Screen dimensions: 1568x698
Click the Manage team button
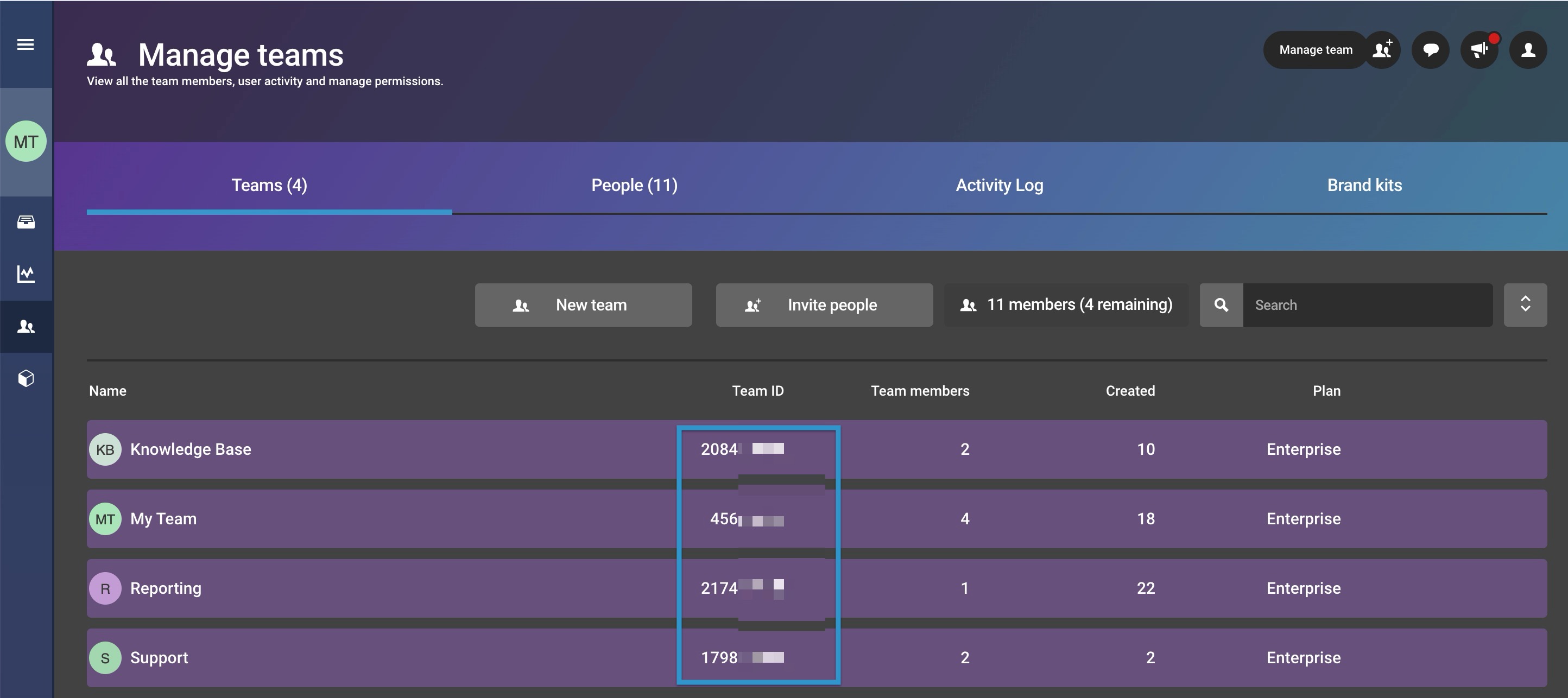pos(1315,50)
